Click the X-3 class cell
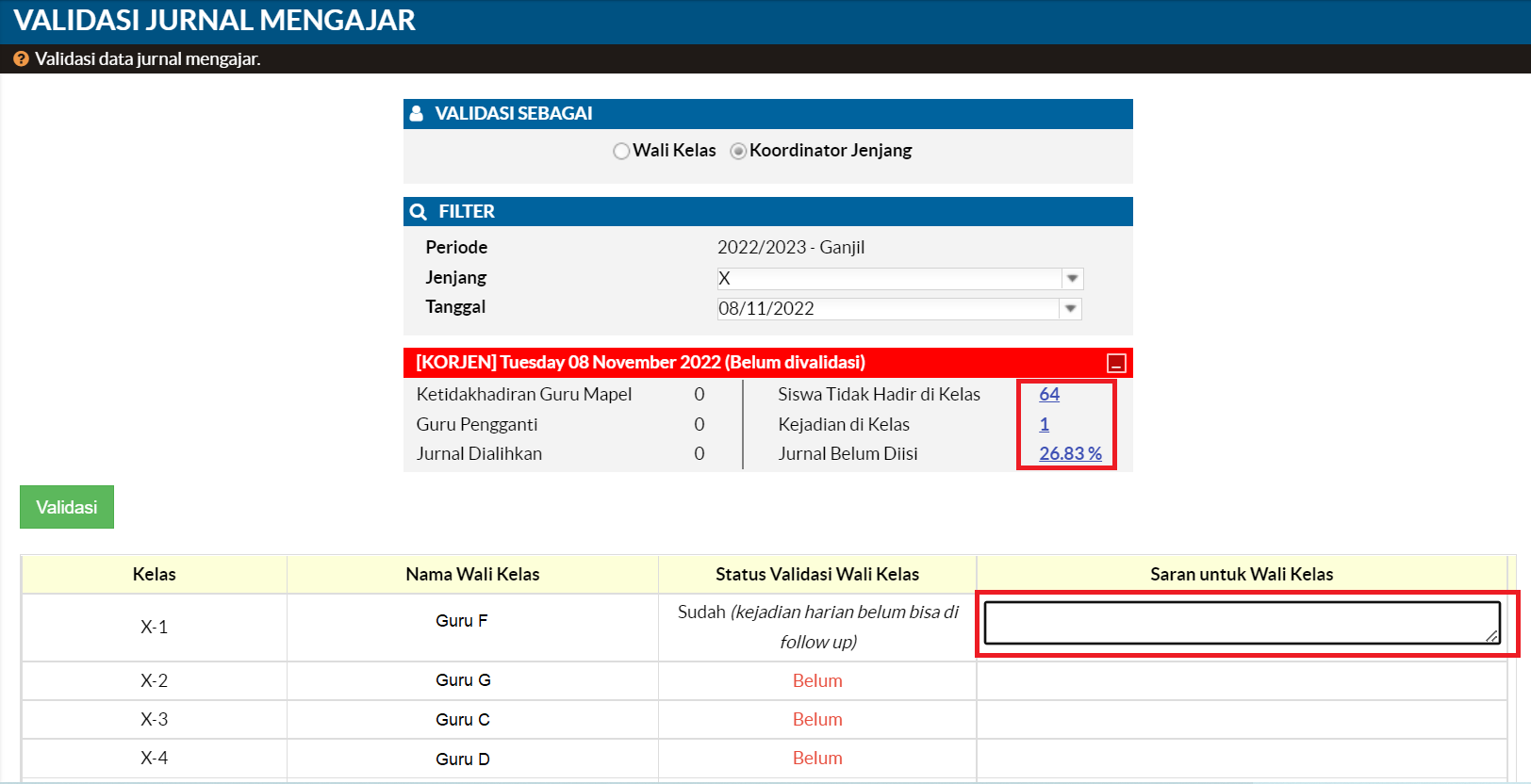The height and width of the screenshot is (784, 1531). [155, 719]
